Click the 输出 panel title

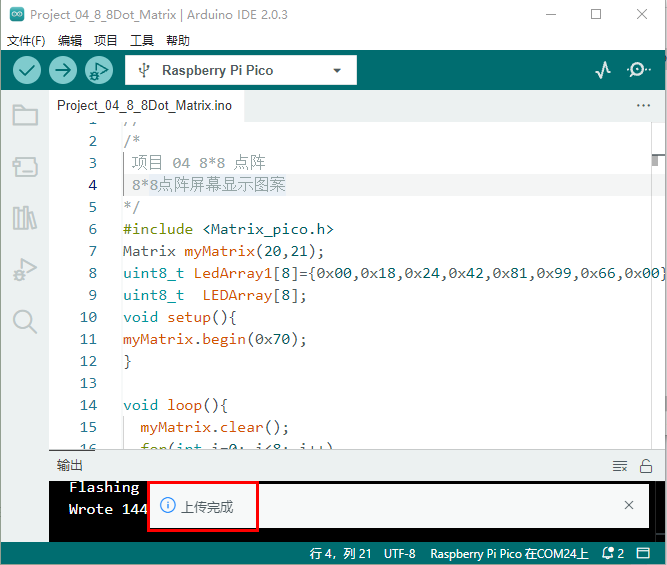[x=70, y=465]
